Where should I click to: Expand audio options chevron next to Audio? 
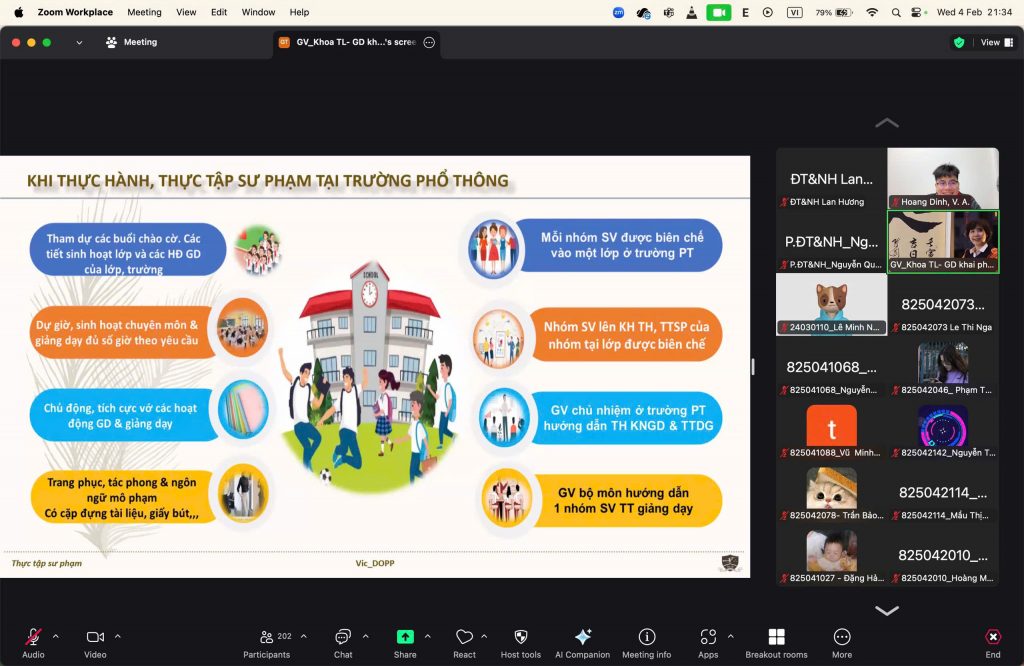click(56, 636)
